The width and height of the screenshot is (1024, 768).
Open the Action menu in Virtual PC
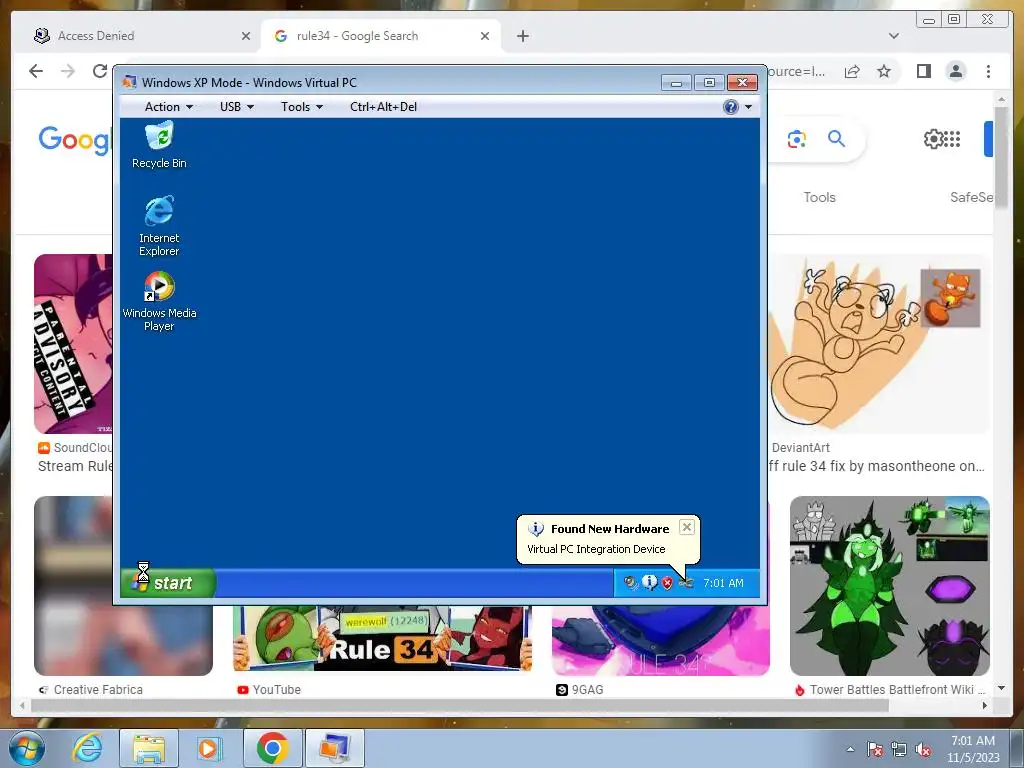pos(168,106)
